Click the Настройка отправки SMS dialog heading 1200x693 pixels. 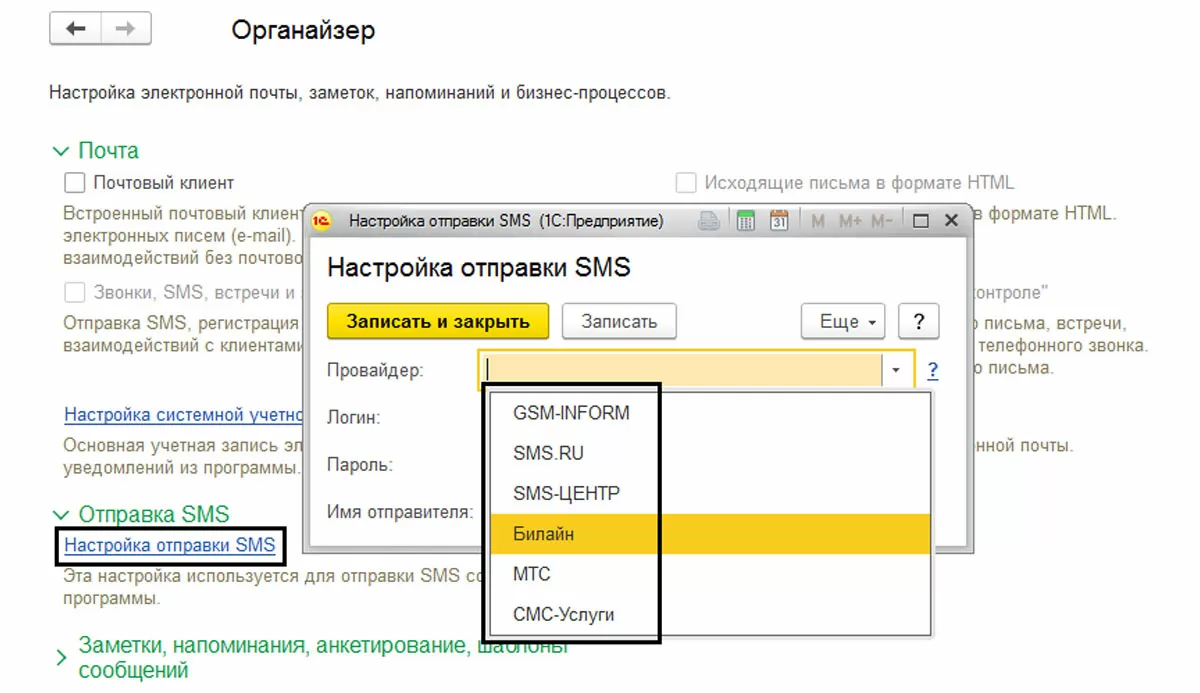pyautogui.click(x=479, y=268)
